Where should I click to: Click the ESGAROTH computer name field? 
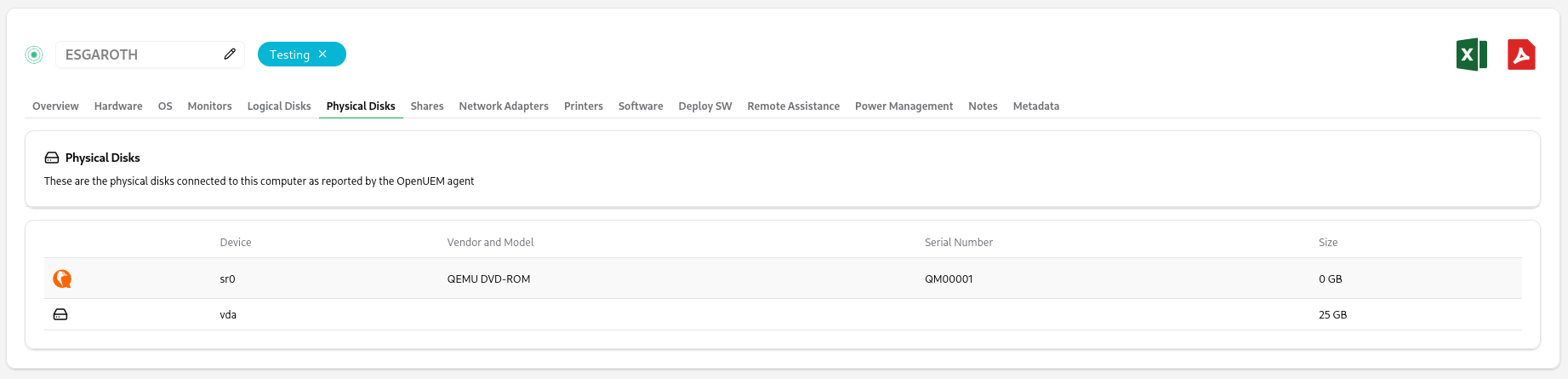[136, 55]
